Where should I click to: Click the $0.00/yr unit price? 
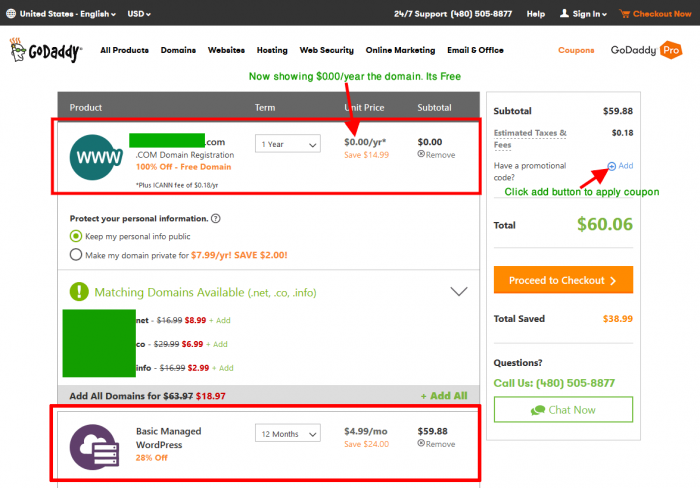(365, 142)
